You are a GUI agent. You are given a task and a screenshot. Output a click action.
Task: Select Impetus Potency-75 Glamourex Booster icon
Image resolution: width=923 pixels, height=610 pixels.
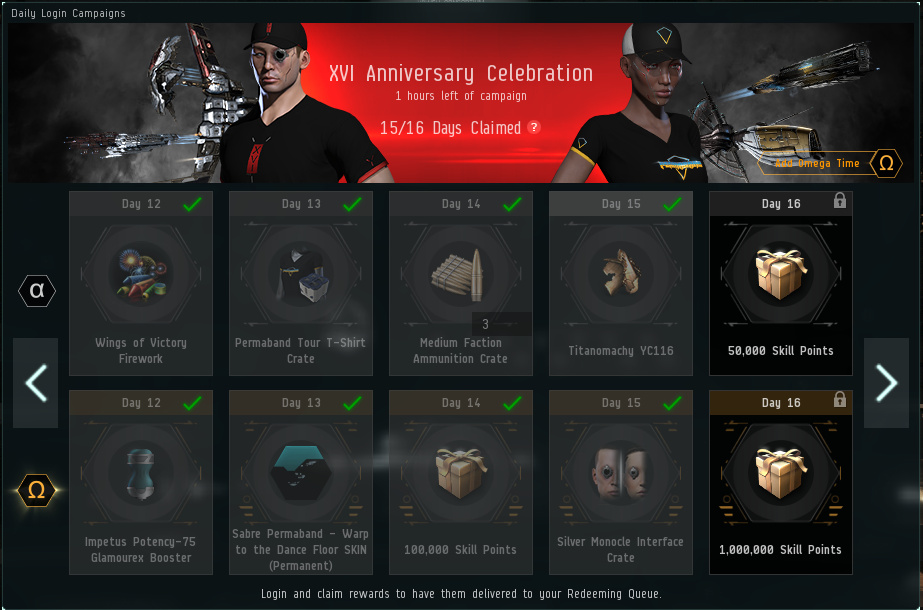[141, 473]
